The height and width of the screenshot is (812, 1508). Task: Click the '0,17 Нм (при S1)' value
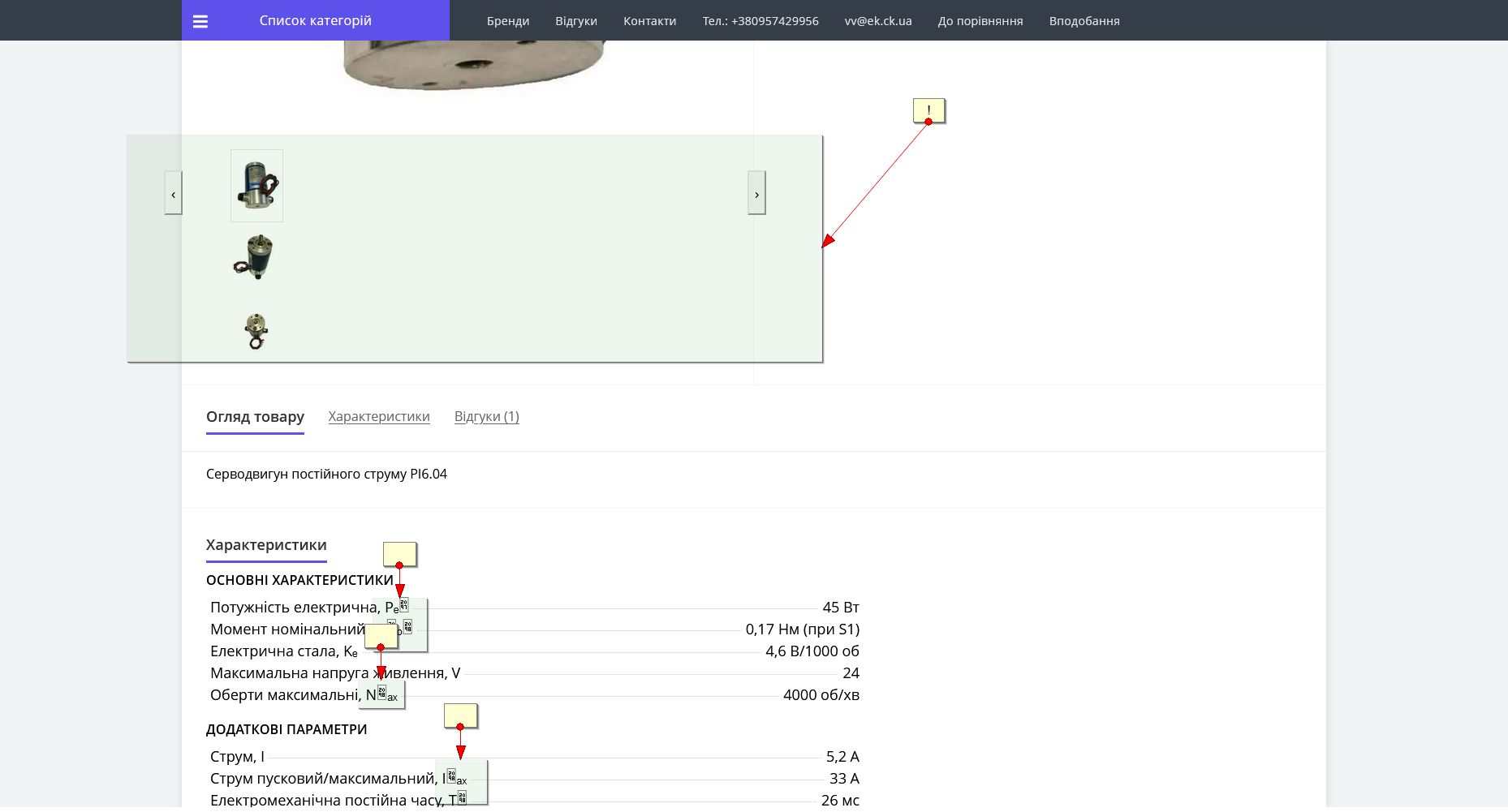[x=803, y=629]
